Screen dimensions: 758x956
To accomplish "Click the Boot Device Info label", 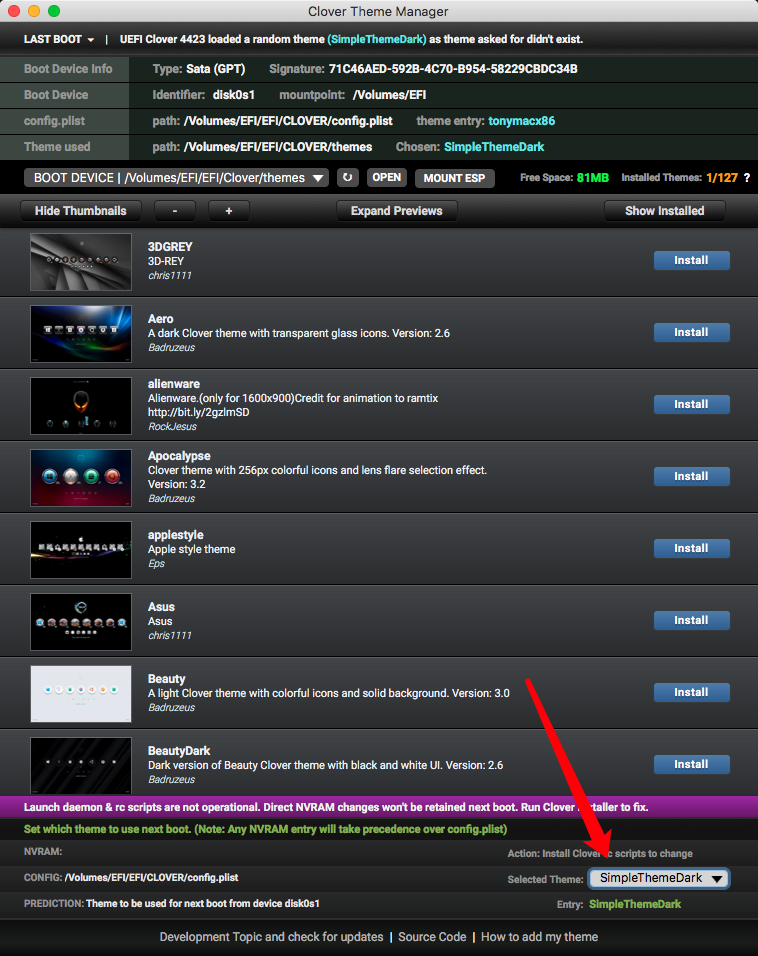I will tap(68, 69).
